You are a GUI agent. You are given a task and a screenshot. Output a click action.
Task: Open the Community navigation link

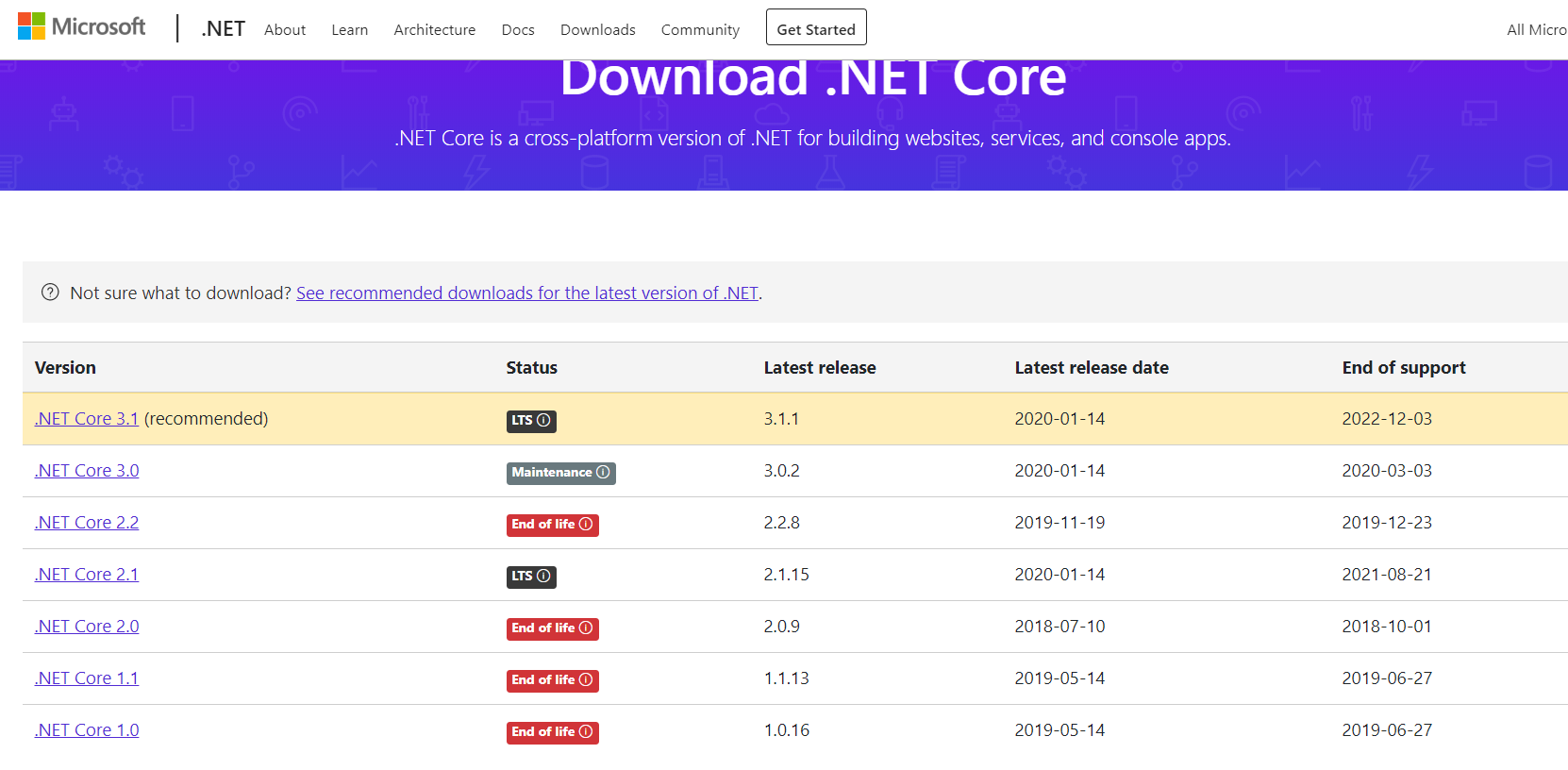[x=700, y=30]
